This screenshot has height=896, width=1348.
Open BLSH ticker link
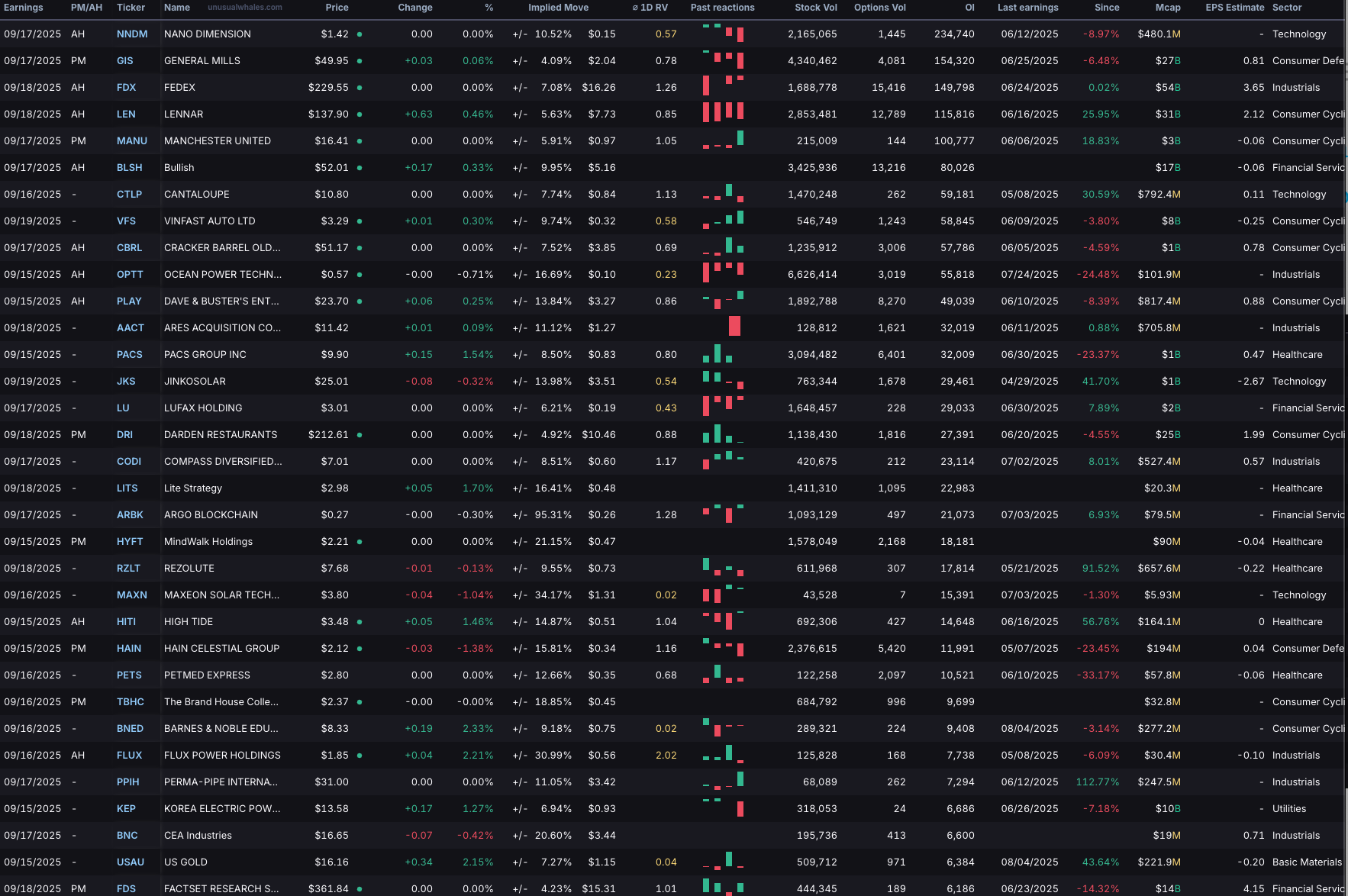[x=130, y=168]
